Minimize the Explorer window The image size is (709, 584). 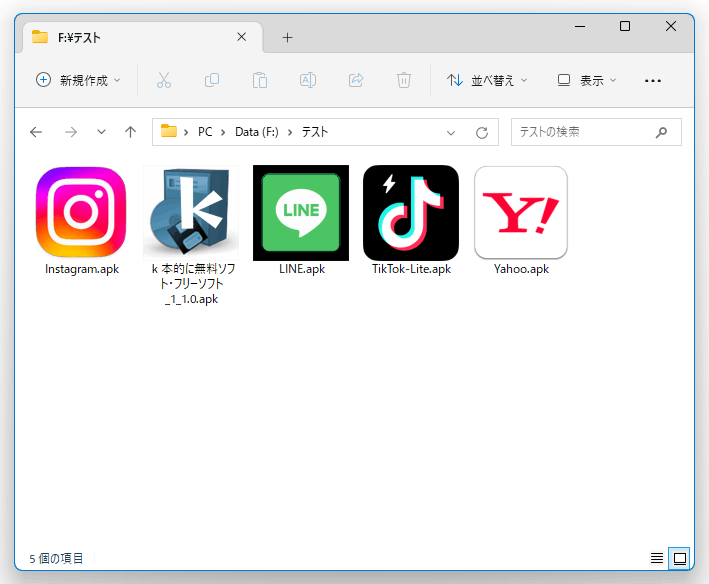[x=580, y=26]
